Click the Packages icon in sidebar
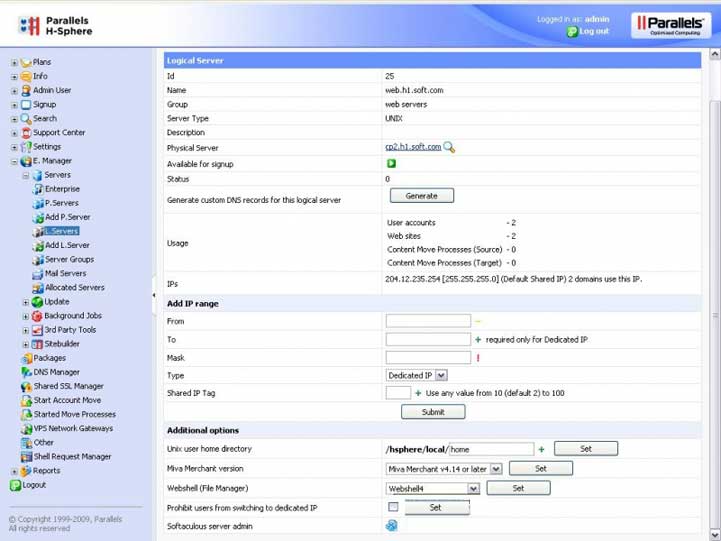Viewport: 721px width, 541px height. tap(26, 358)
